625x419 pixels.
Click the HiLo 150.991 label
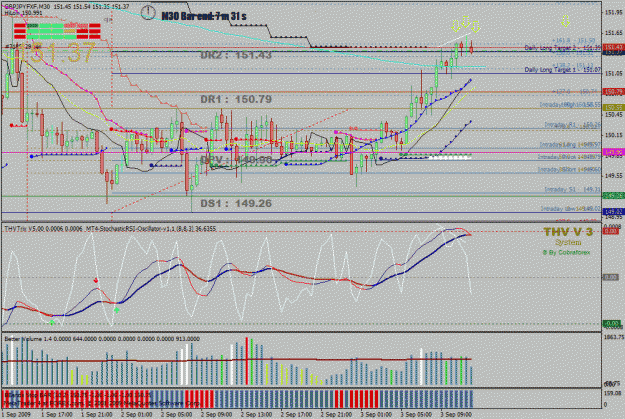24,13
